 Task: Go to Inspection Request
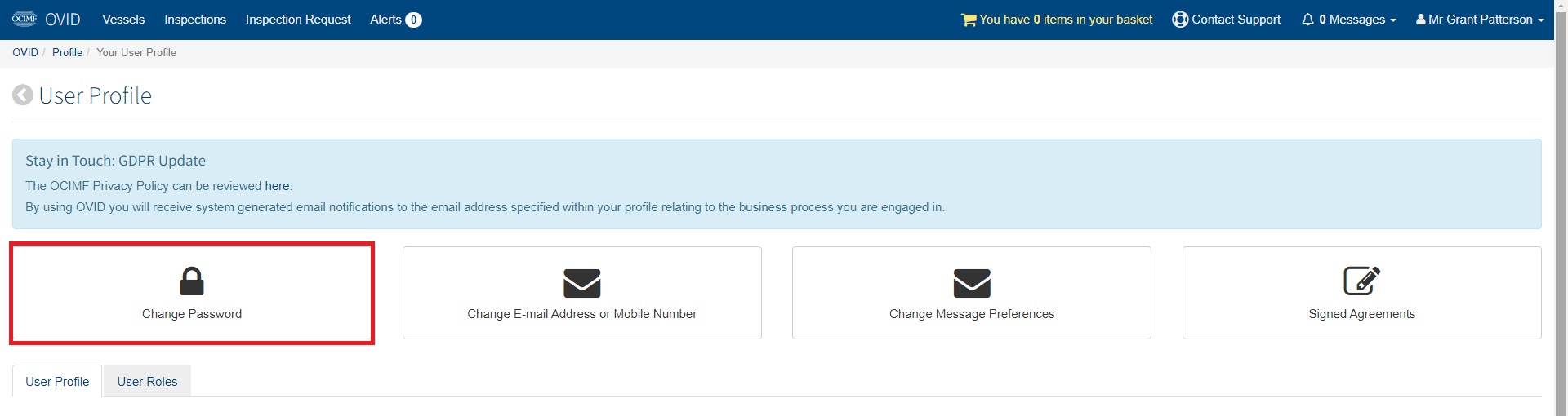298,20
